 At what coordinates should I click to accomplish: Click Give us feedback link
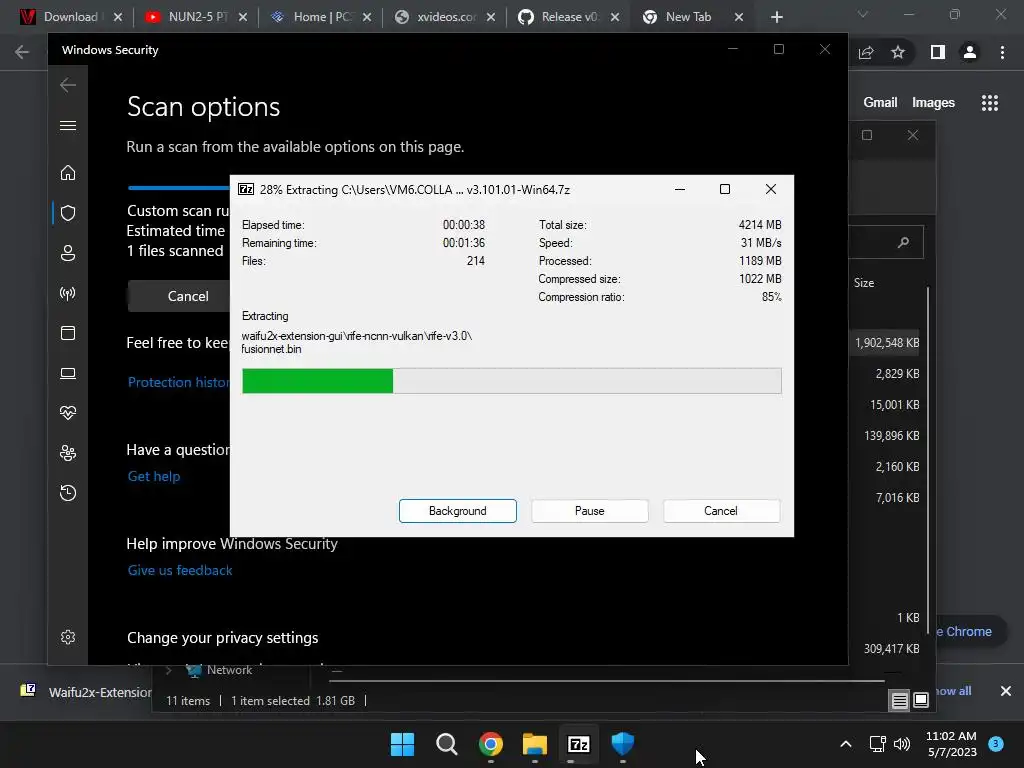pyautogui.click(x=180, y=570)
